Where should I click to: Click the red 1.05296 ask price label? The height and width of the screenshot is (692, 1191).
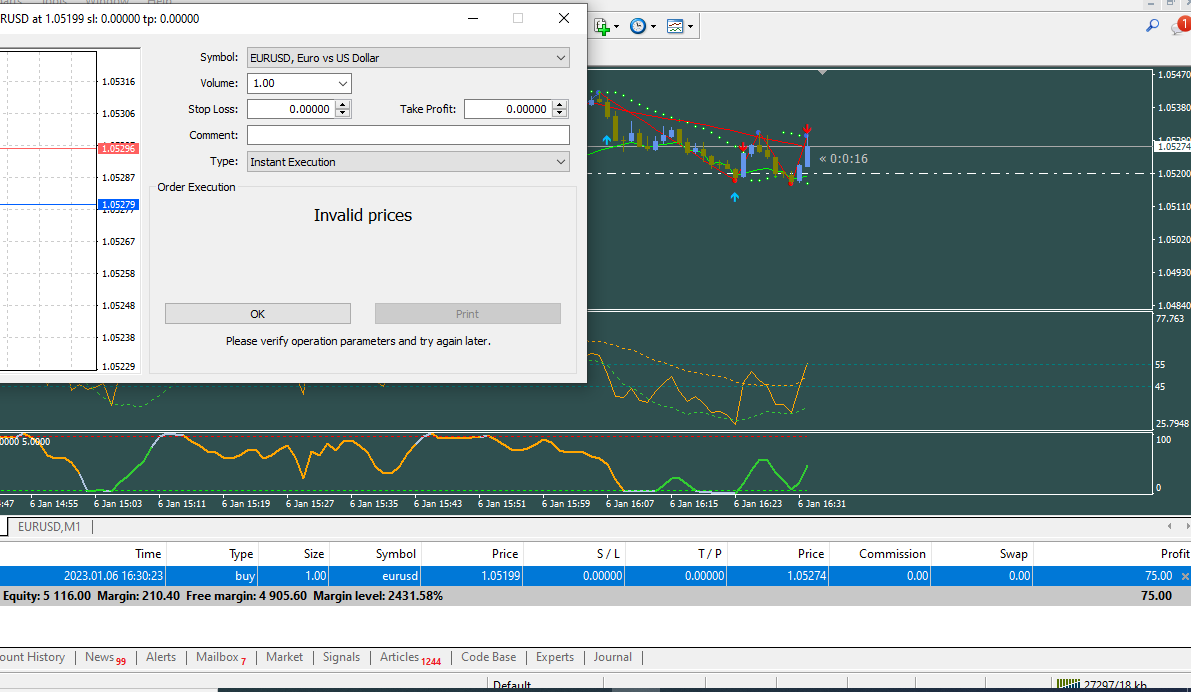click(118, 148)
